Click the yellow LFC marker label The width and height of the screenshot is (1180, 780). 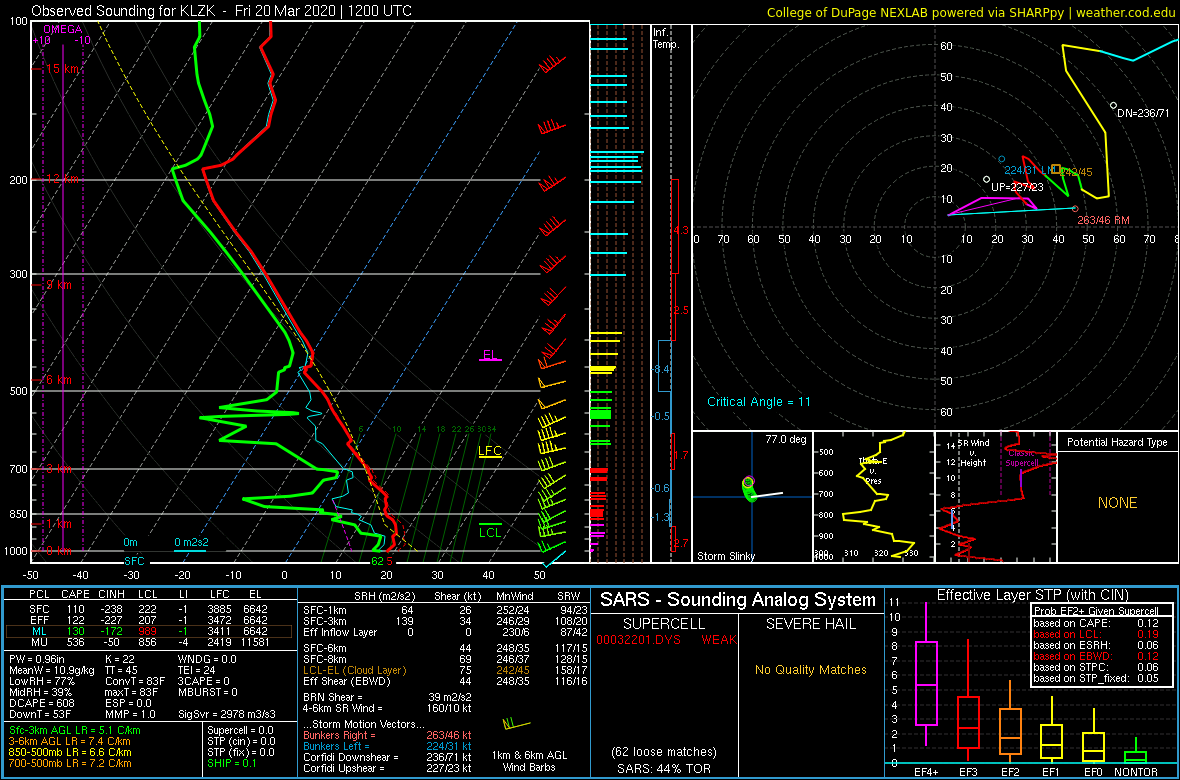click(x=490, y=451)
